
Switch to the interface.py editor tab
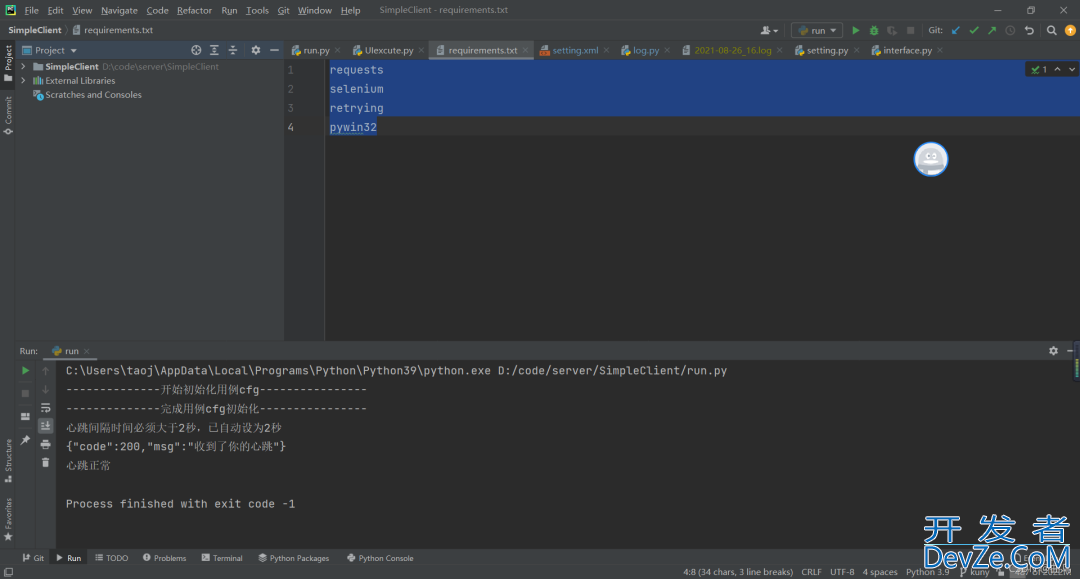[906, 50]
